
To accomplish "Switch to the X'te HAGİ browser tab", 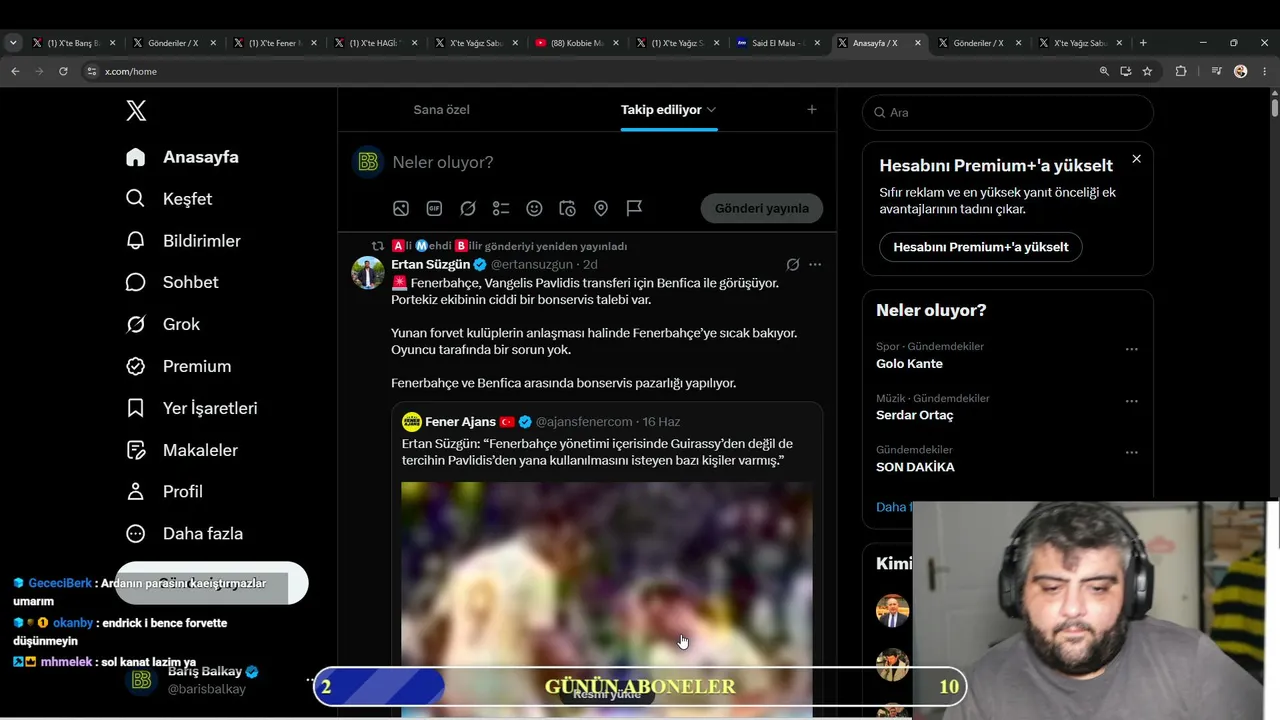I will pos(376,43).
